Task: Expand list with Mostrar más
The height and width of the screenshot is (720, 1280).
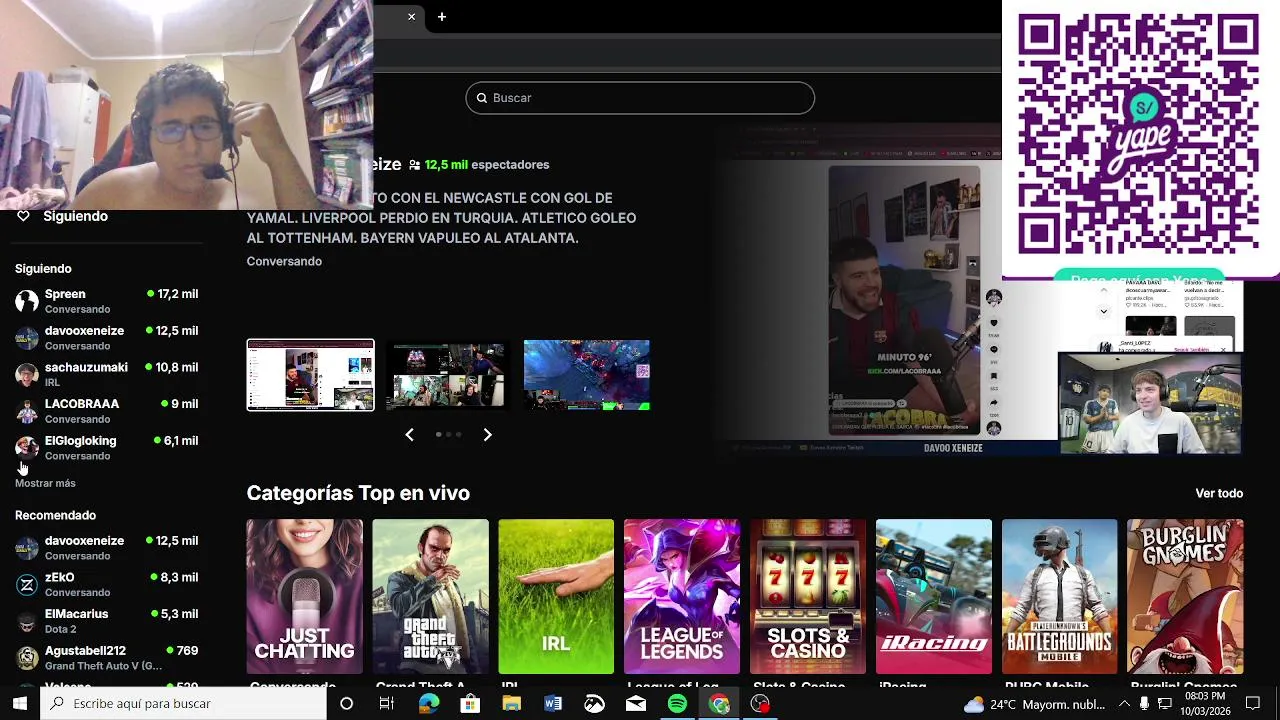Action: (x=45, y=483)
